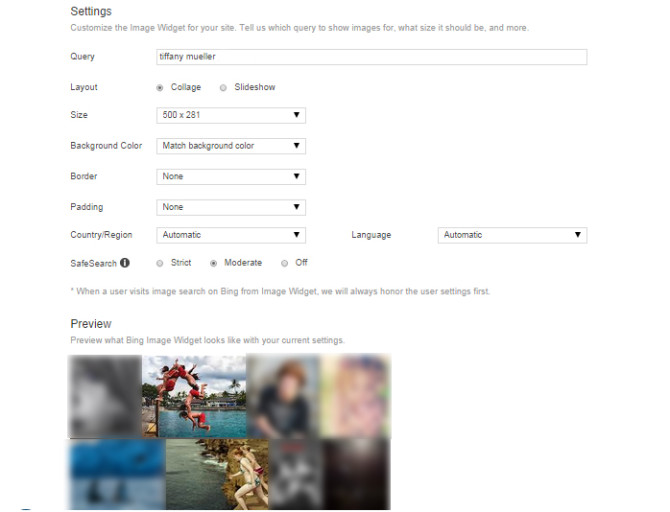Click the Country/Region label

101,235
